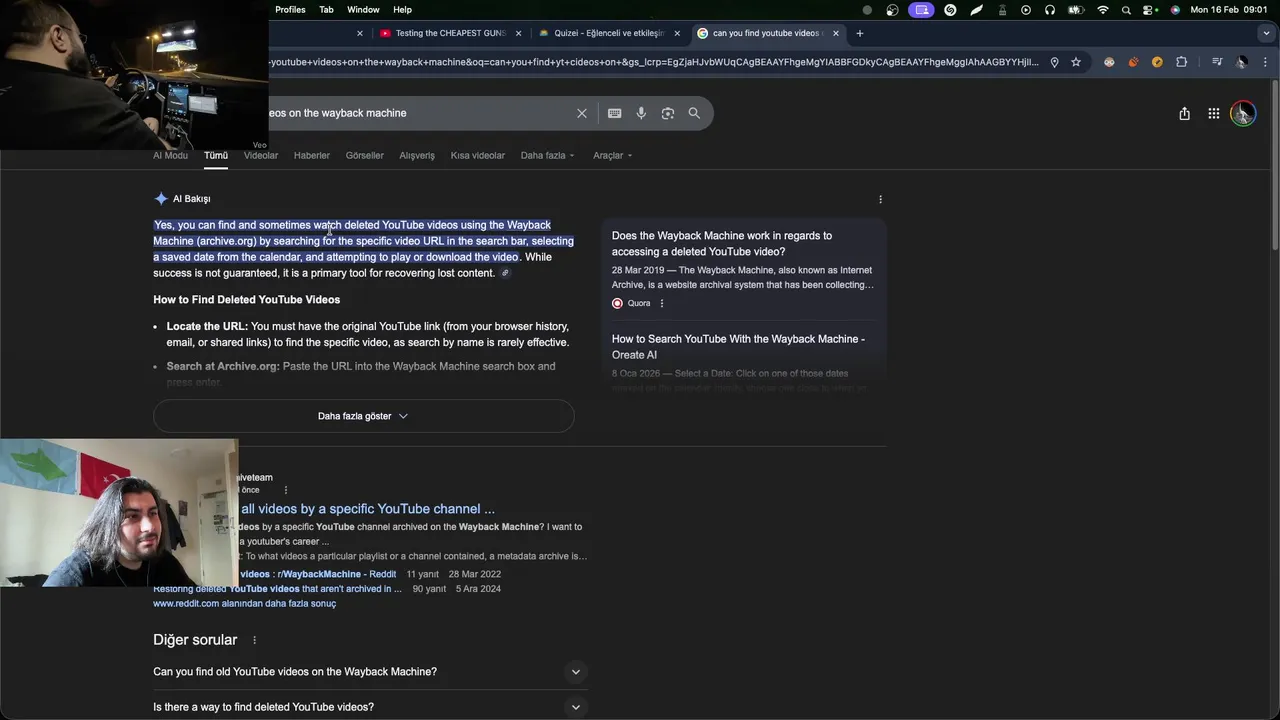This screenshot has height=720, width=1280.
Task: Open the 'r/WaybackMachine - Reddit' sublink
Action: [x=318, y=575]
